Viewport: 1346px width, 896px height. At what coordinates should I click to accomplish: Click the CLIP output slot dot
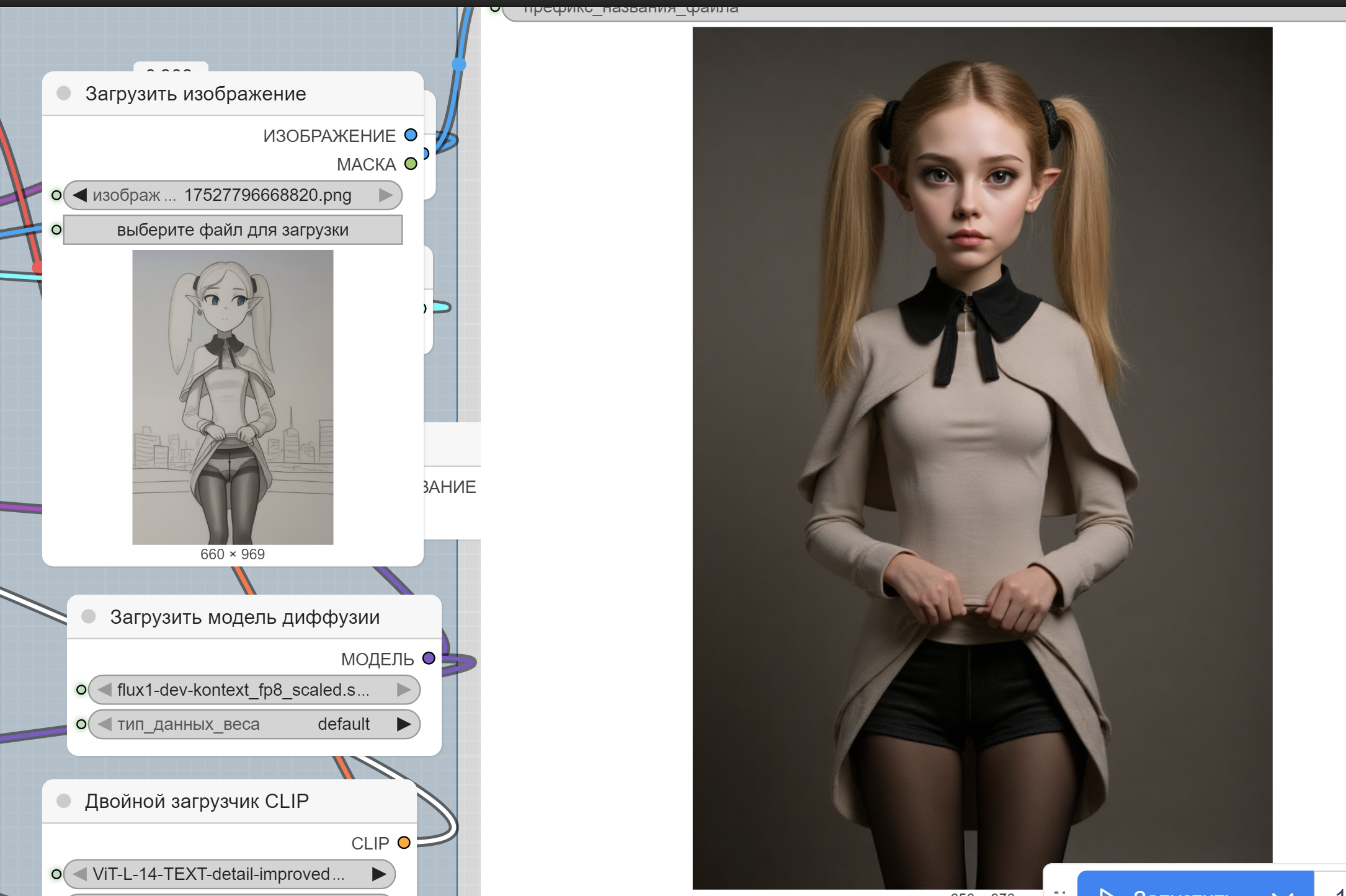pos(404,843)
